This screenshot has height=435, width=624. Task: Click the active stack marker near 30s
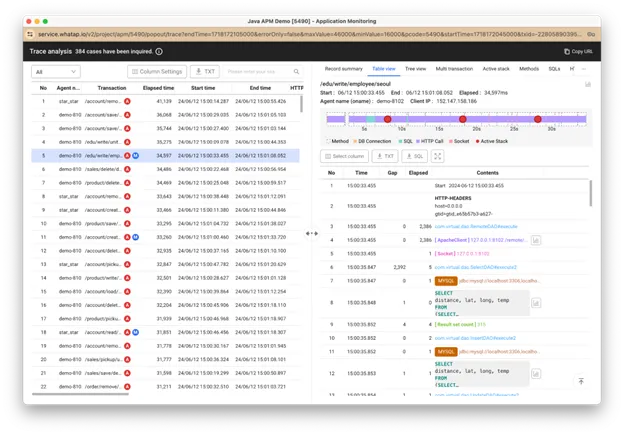(538, 119)
